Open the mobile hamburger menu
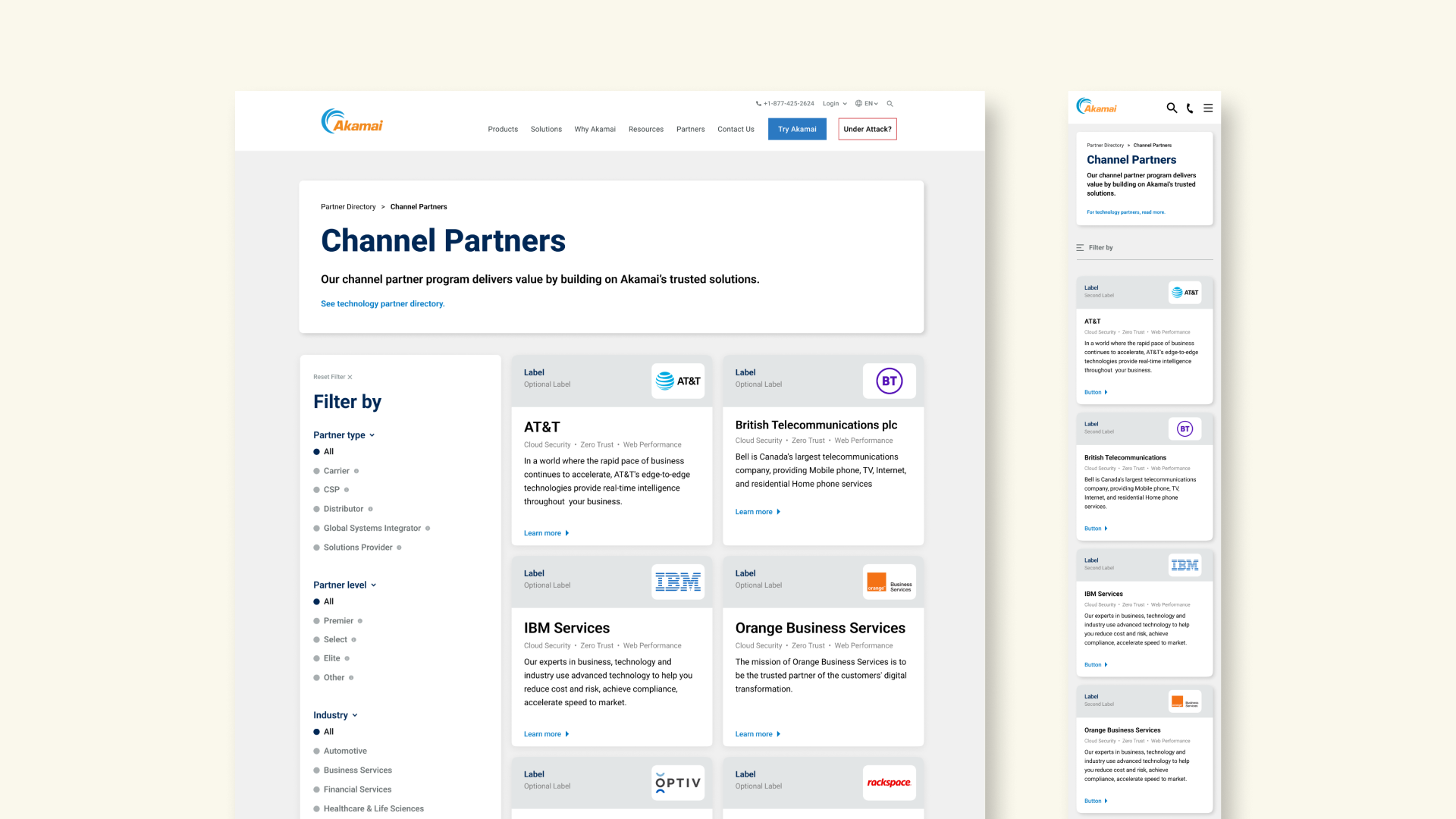This screenshot has width=1456, height=819. 1208,108
